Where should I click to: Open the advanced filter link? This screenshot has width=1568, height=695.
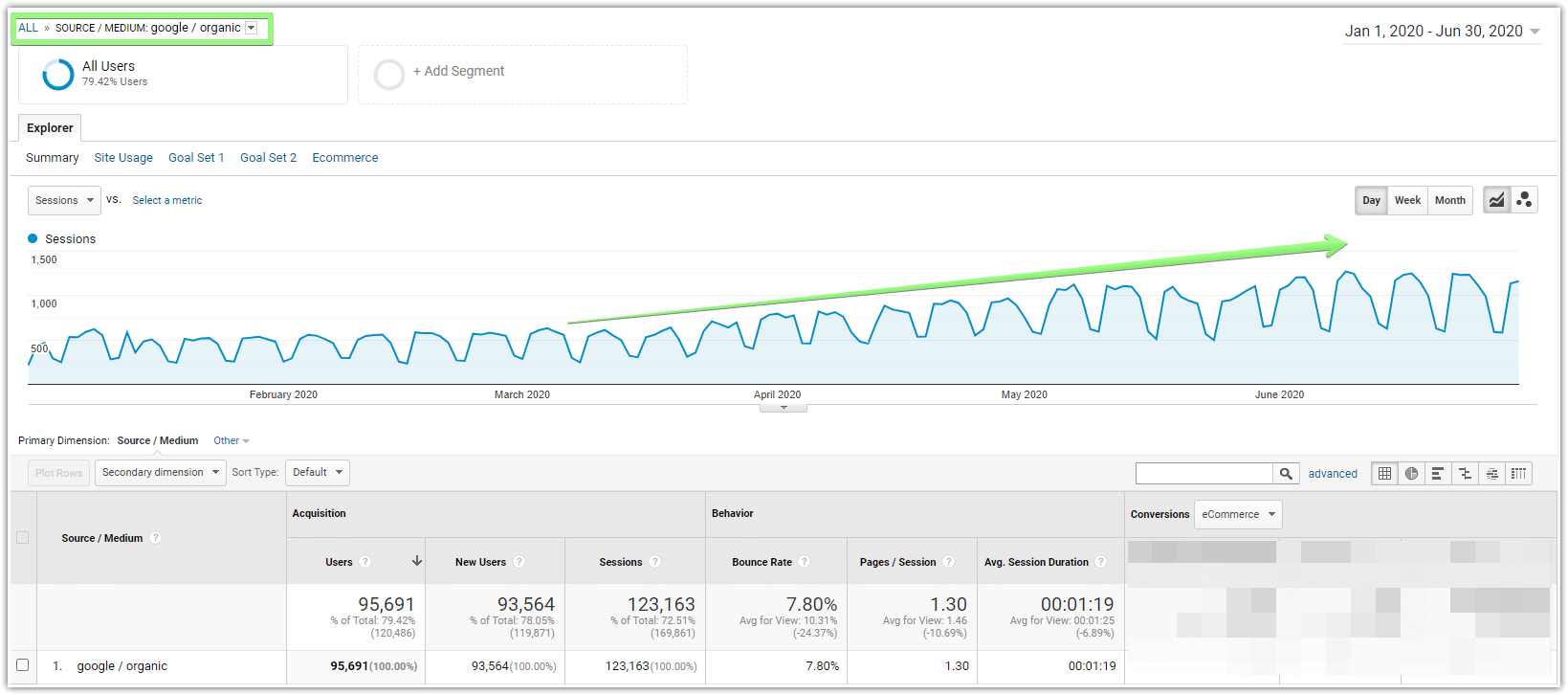1333,474
